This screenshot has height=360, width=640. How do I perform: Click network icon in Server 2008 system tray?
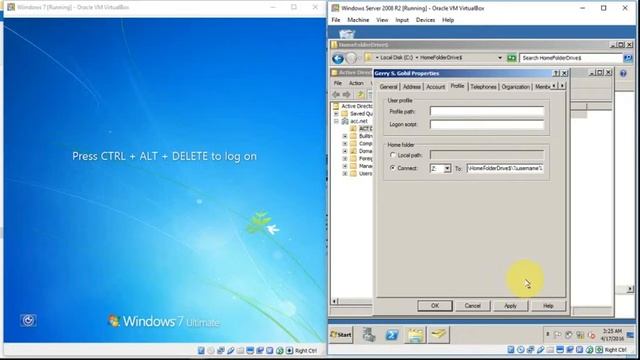[x=580, y=335]
